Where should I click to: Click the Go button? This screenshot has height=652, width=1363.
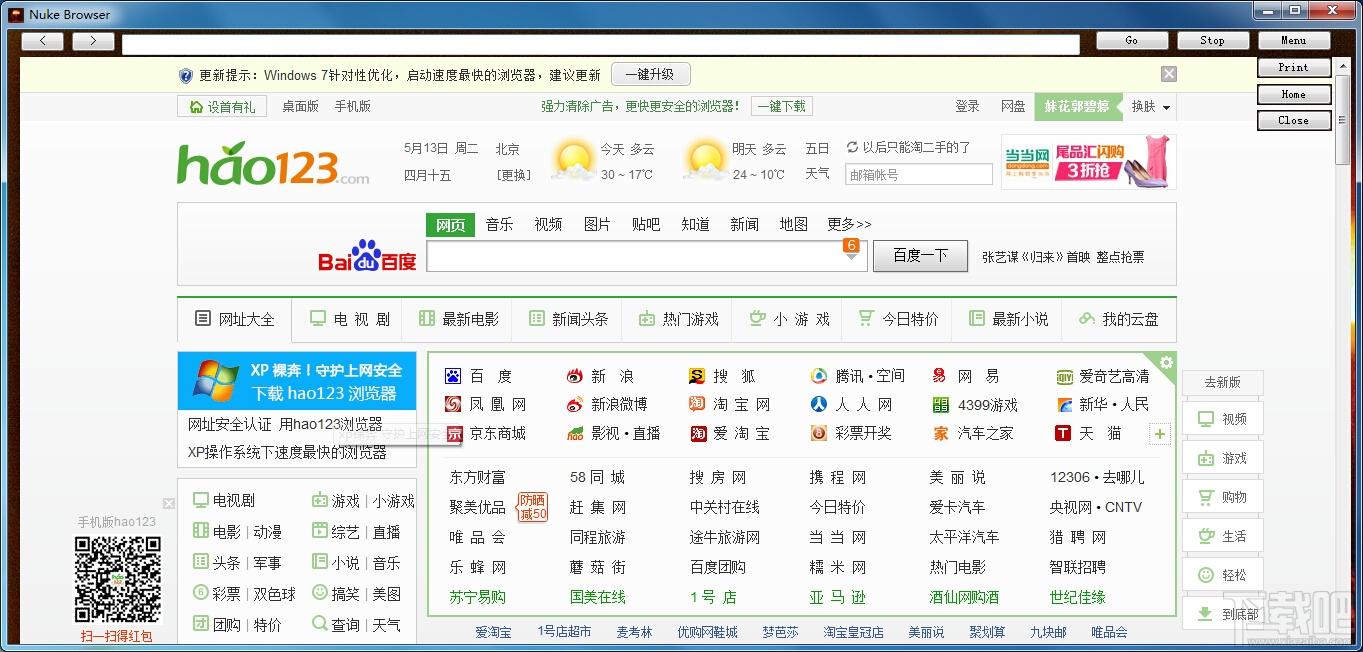point(1132,41)
